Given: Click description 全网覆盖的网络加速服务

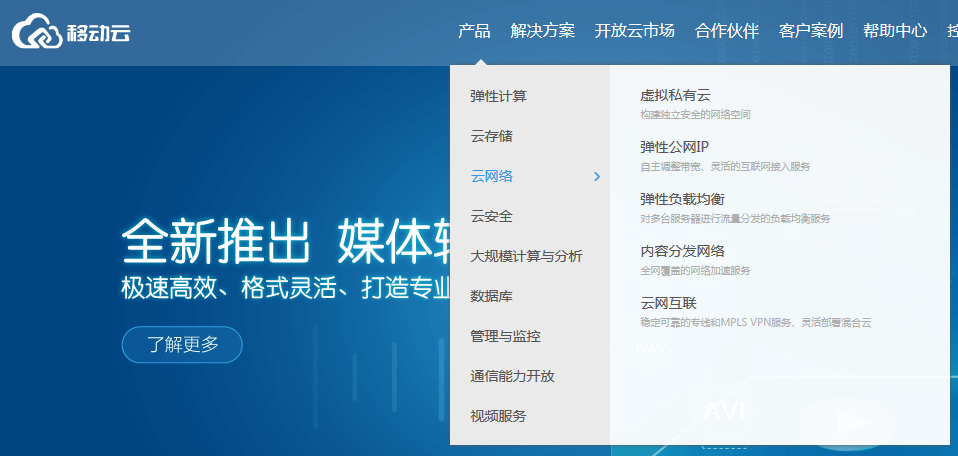Looking at the screenshot, I should (695, 270).
